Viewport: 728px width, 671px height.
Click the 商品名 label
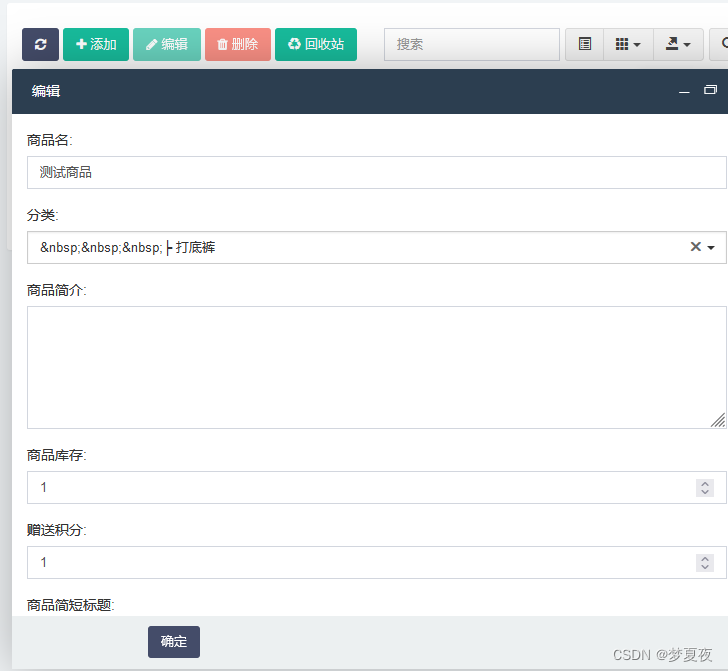coord(50,140)
